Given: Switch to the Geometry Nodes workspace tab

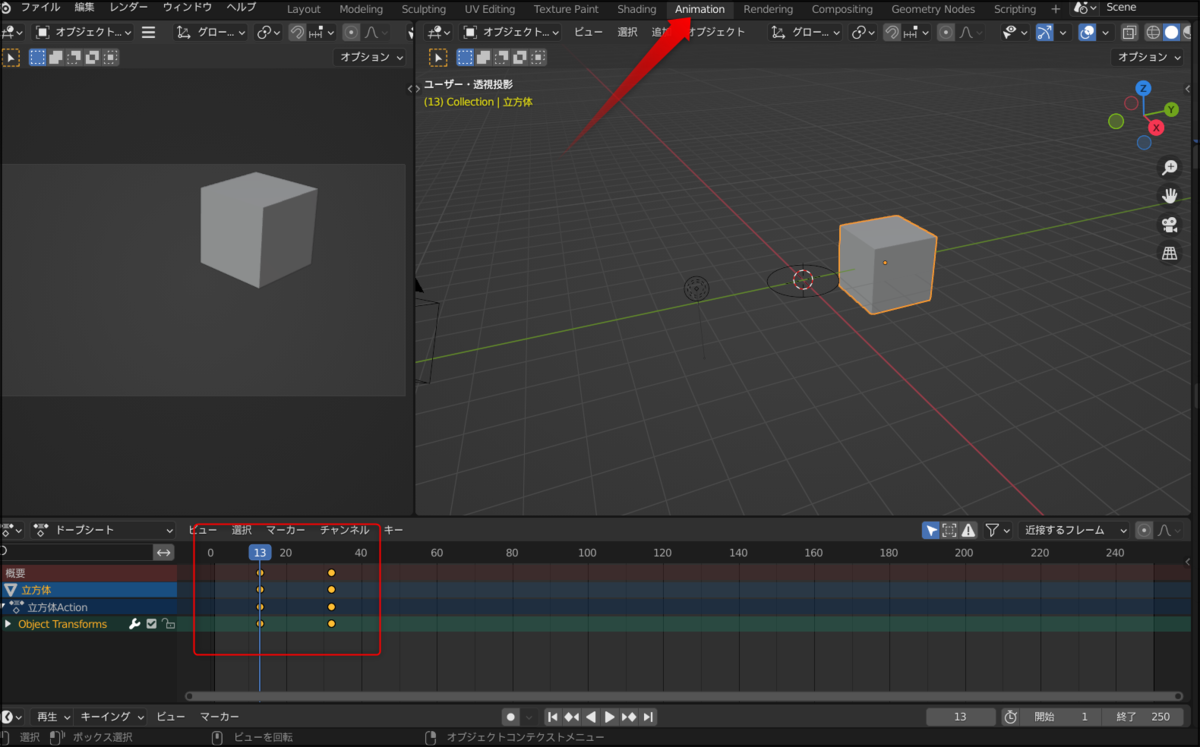Looking at the screenshot, I should [933, 9].
